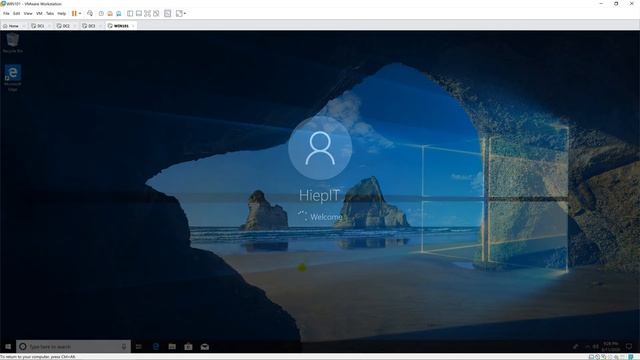Viewport: 640px width, 360px height.
Task: Open the Windows Start menu in the guest
Action: coord(8,347)
